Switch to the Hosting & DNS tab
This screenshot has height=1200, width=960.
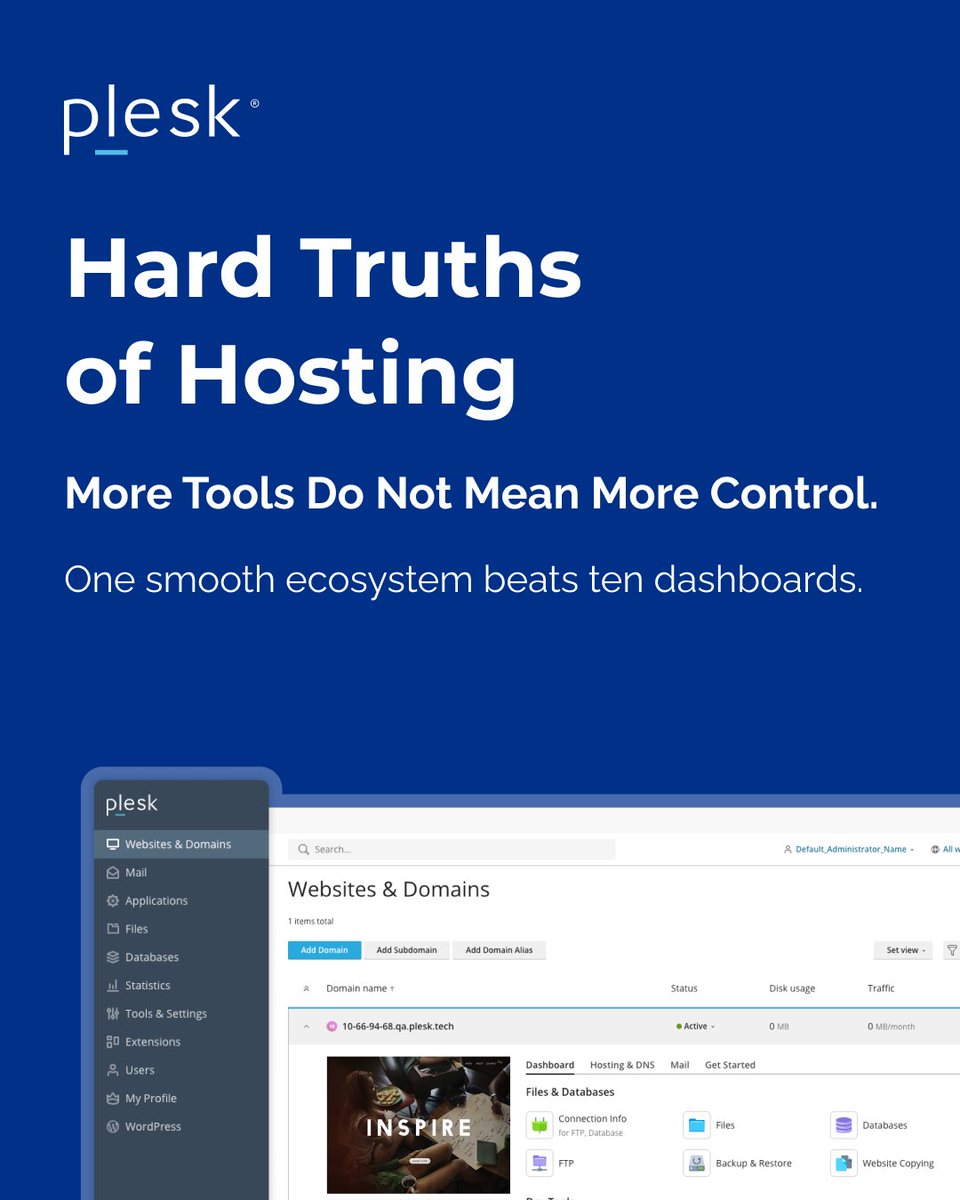pos(622,1065)
